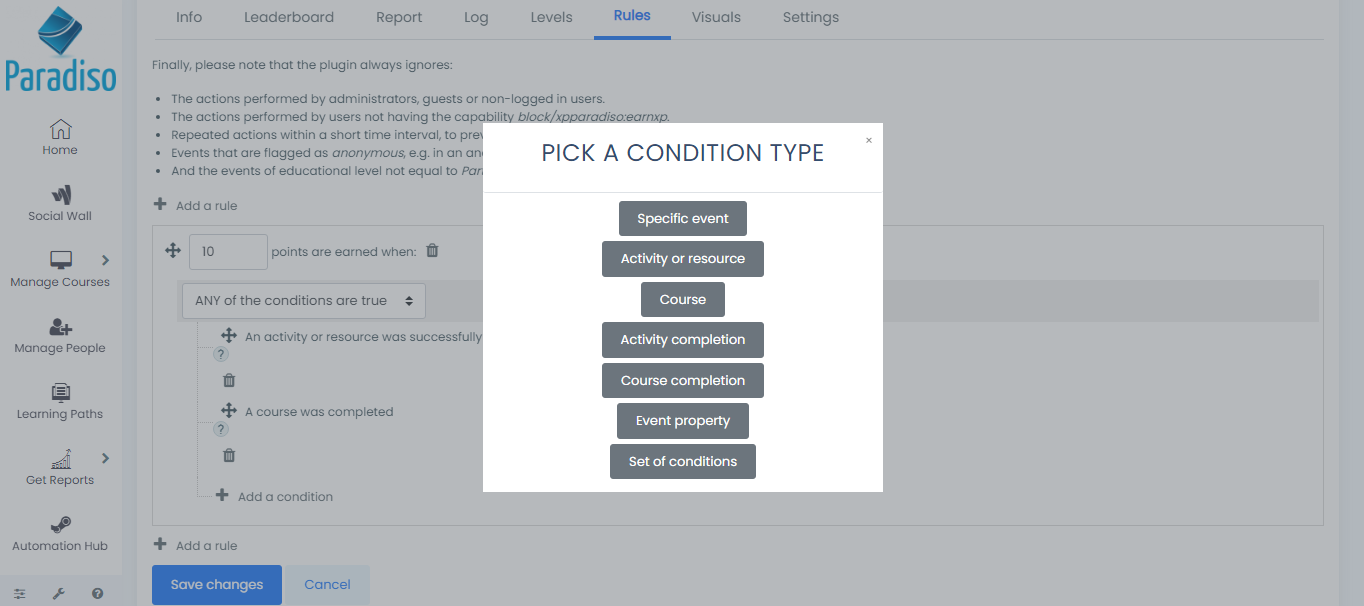Delete the 10 points rule with trash icon
The image size is (1364, 606).
click(432, 251)
